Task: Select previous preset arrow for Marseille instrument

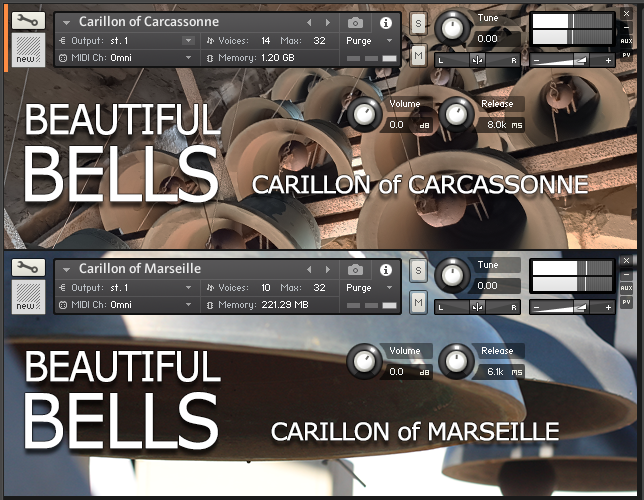Action: point(309,269)
